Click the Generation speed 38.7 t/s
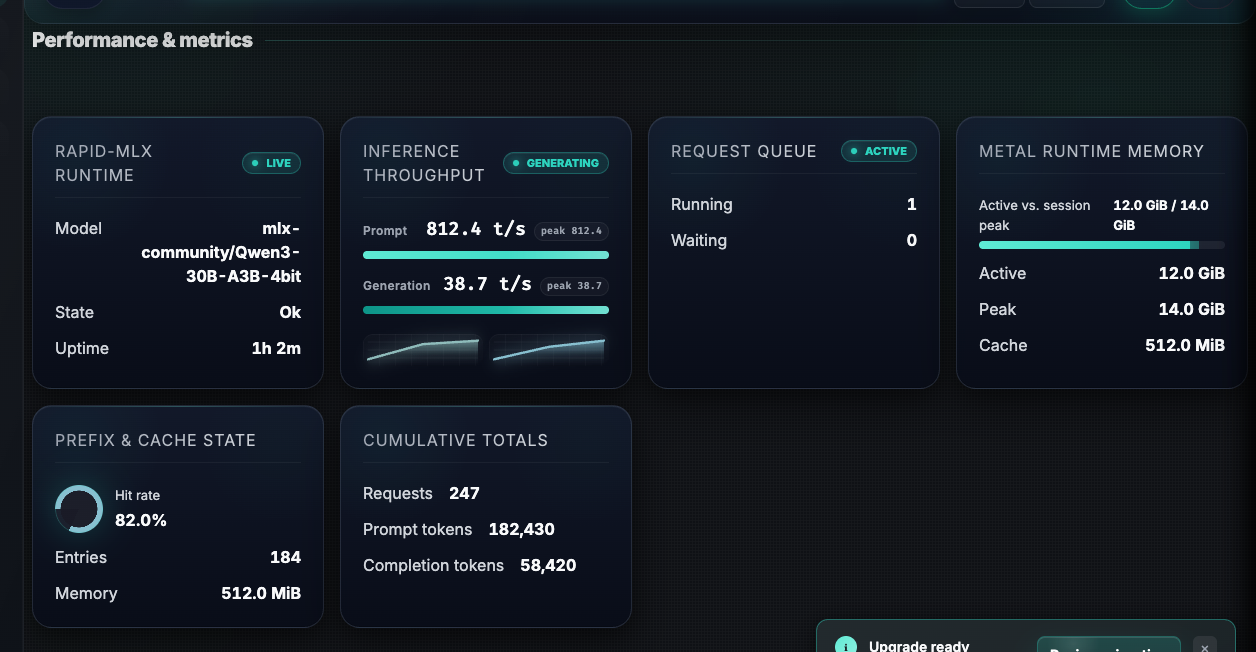1256x652 pixels. point(488,284)
